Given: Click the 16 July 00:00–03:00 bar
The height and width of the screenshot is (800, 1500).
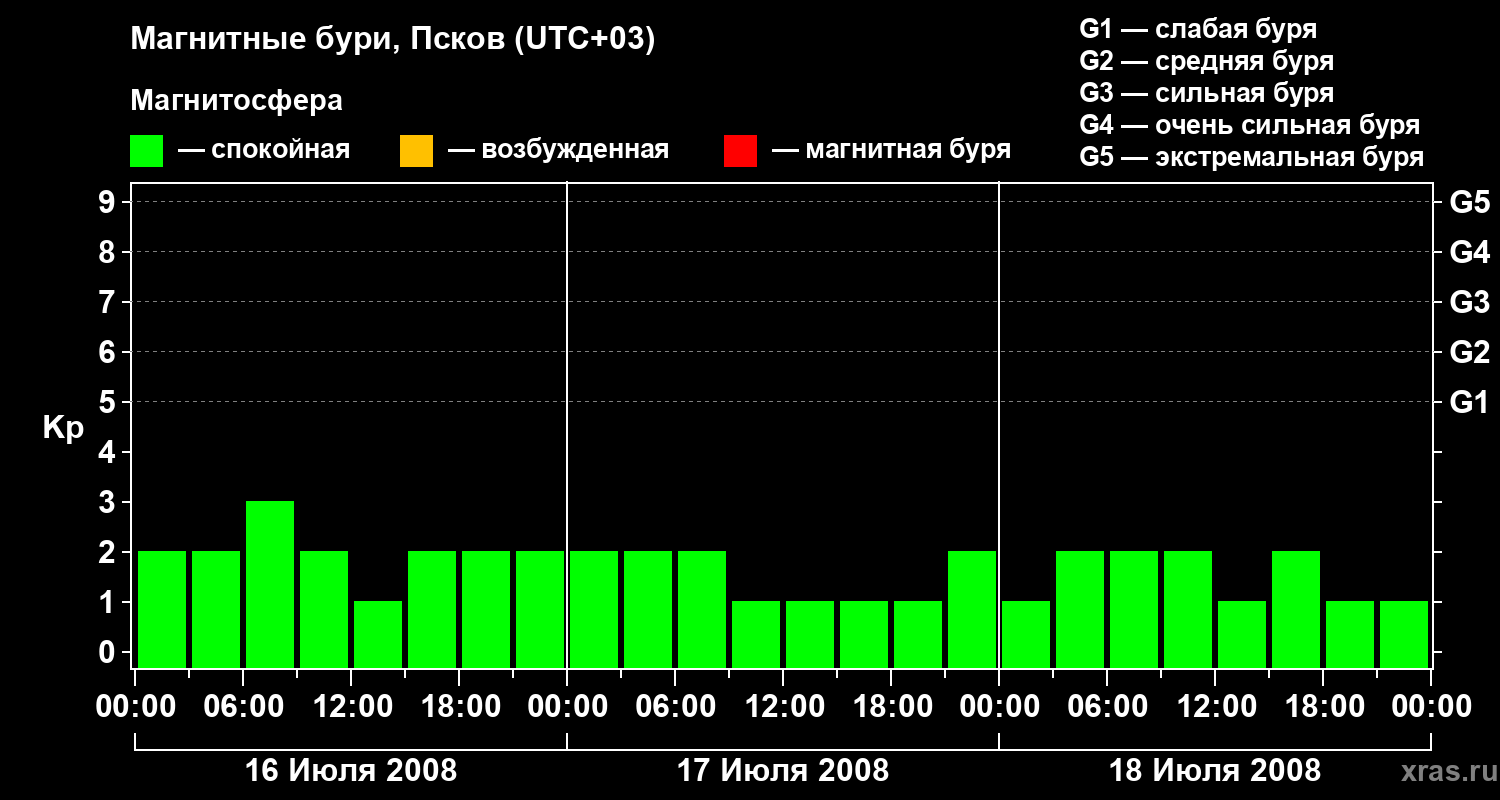Looking at the screenshot, I should coord(162,609).
